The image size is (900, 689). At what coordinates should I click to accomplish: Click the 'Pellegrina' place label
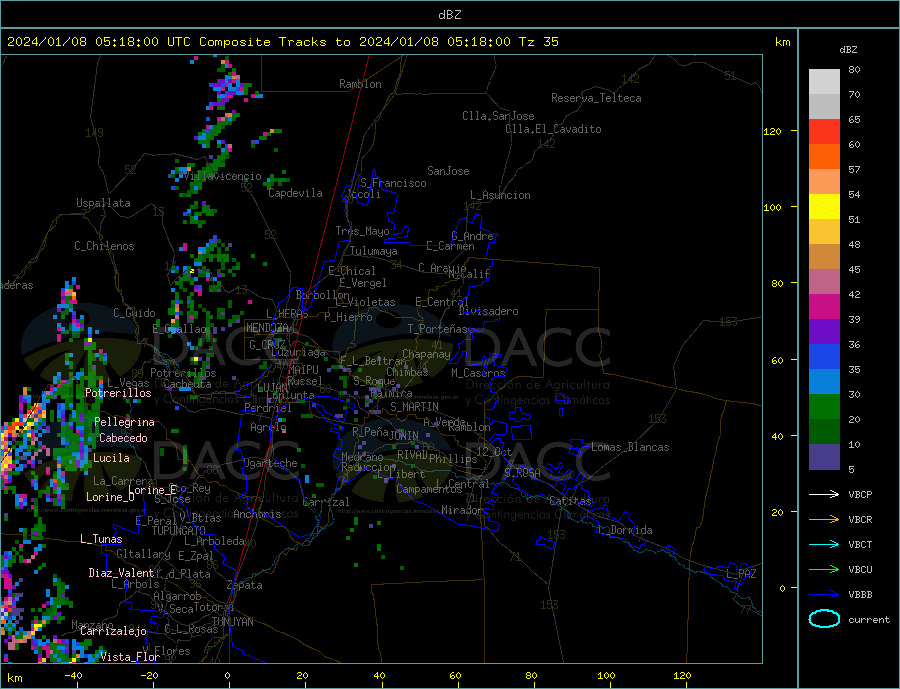[x=125, y=423]
